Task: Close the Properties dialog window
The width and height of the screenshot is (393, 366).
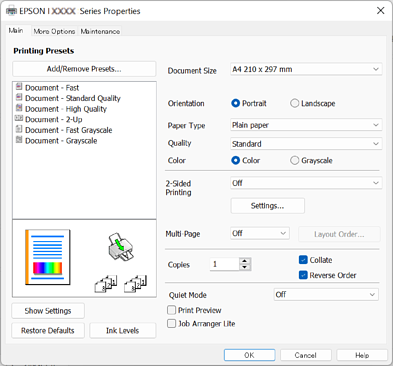Action: point(380,11)
